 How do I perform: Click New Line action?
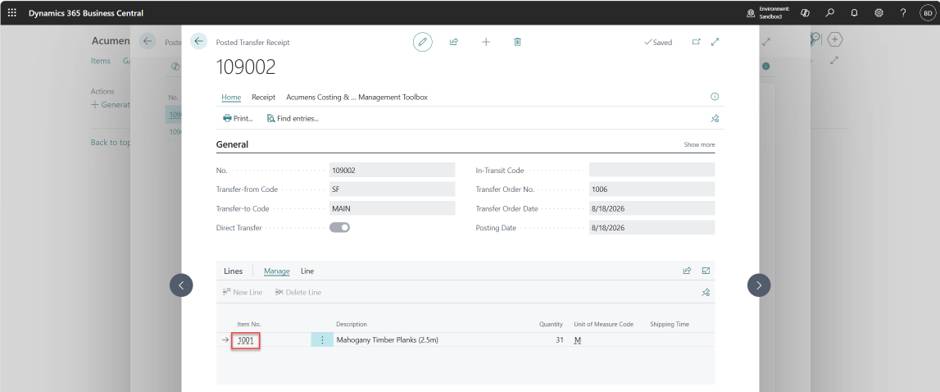pyautogui.click(x=242, y=293)
